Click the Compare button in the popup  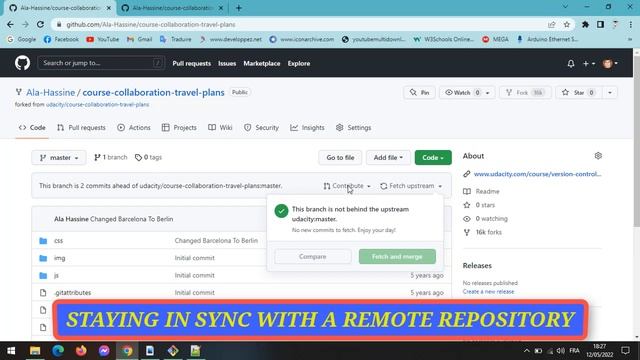tap(313, 257)
